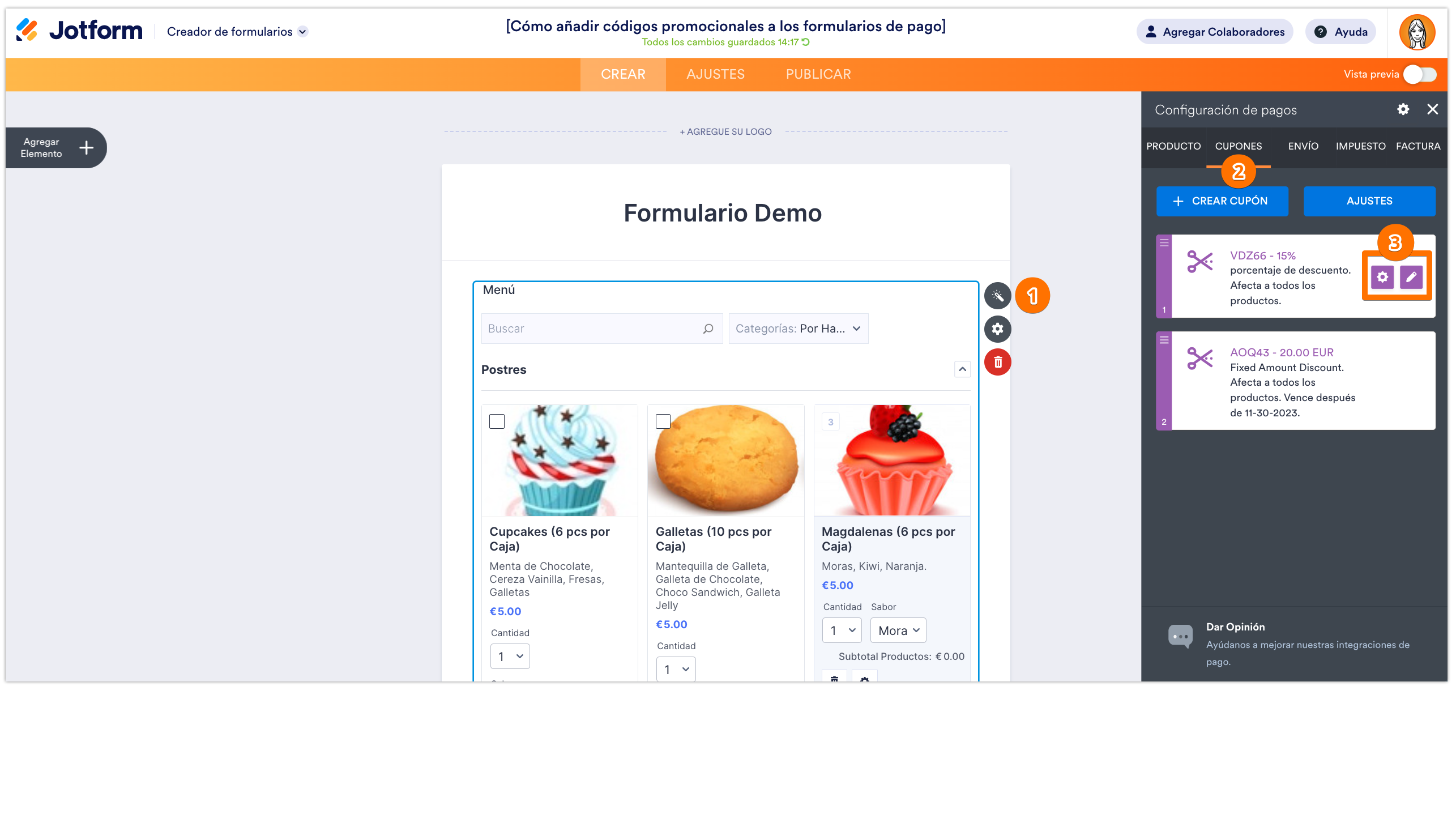Click the user avatar icon
Viewport: 1456px width, 814px height.
1416,32
